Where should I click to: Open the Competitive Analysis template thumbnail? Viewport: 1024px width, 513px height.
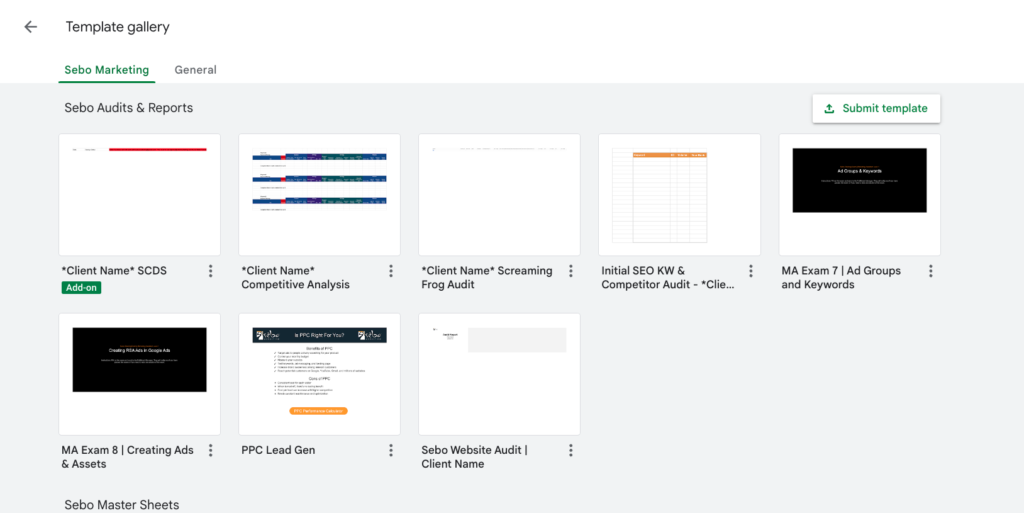(320, 195)
